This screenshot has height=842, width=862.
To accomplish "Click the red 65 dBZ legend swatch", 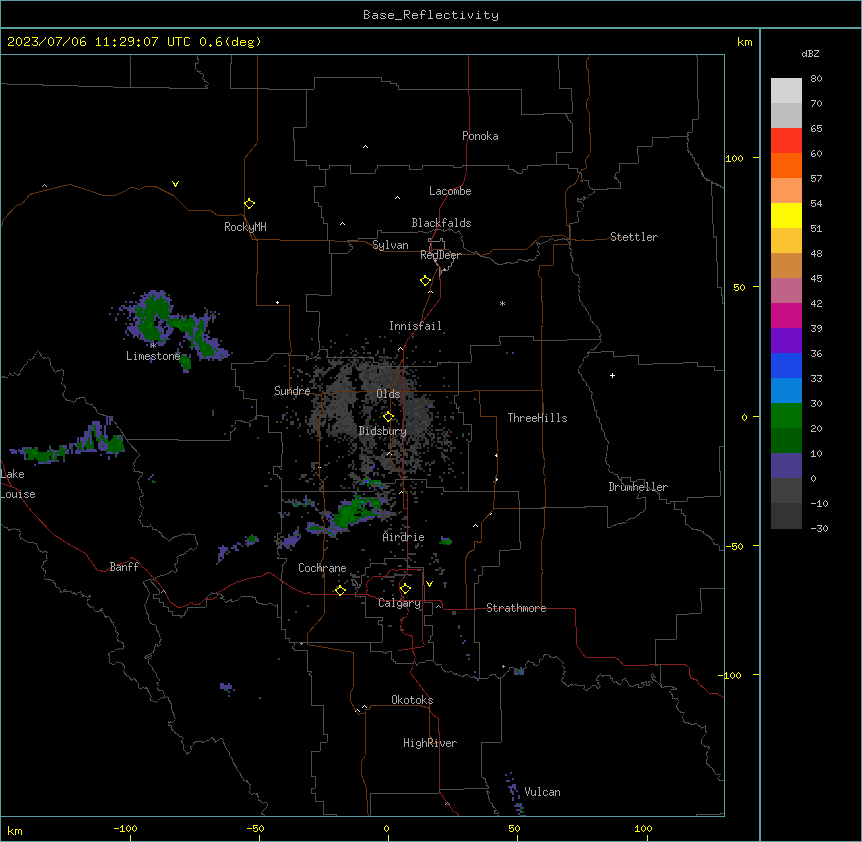I will tap(786, 140).
